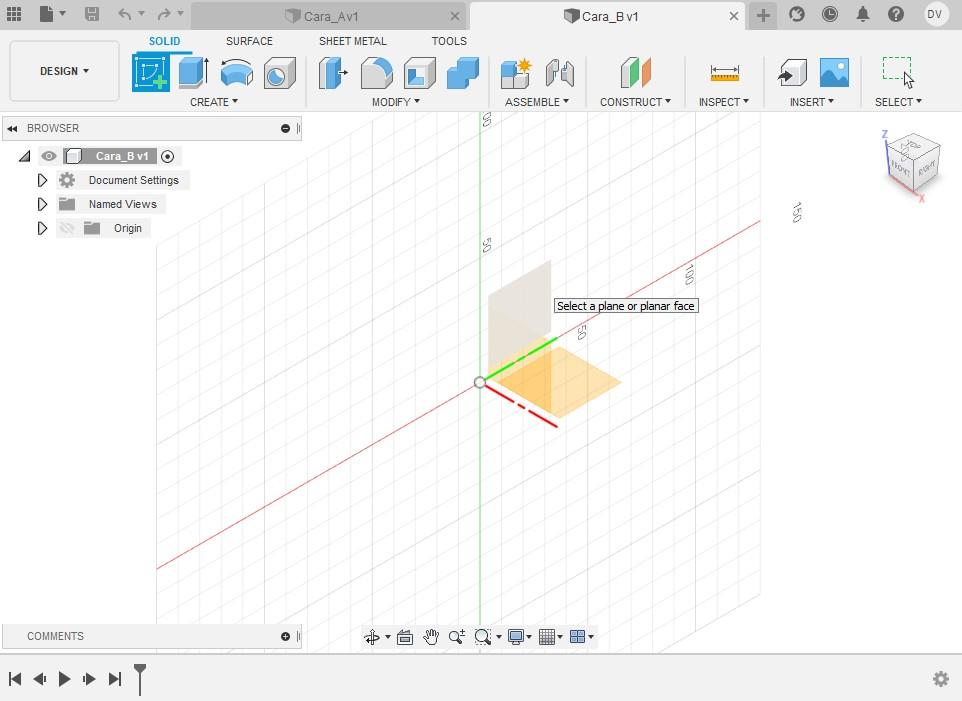
Task: Open the DESIGN workspace dropdown
Action: click(64, 71)
